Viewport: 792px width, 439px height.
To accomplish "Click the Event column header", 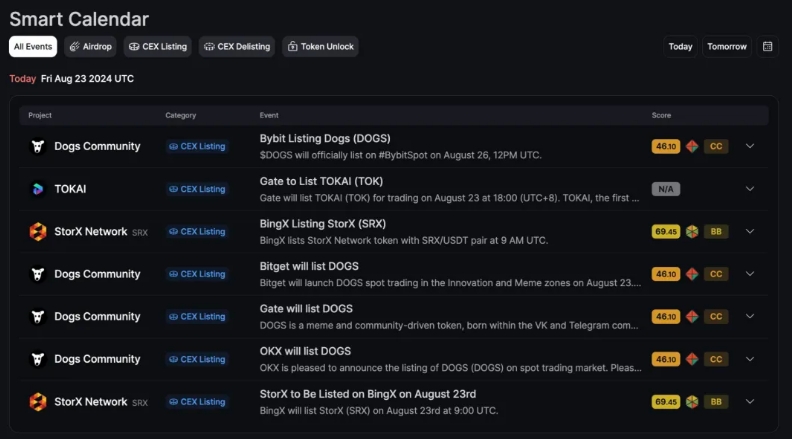I will pyautogui.click(x=269, y=115).
